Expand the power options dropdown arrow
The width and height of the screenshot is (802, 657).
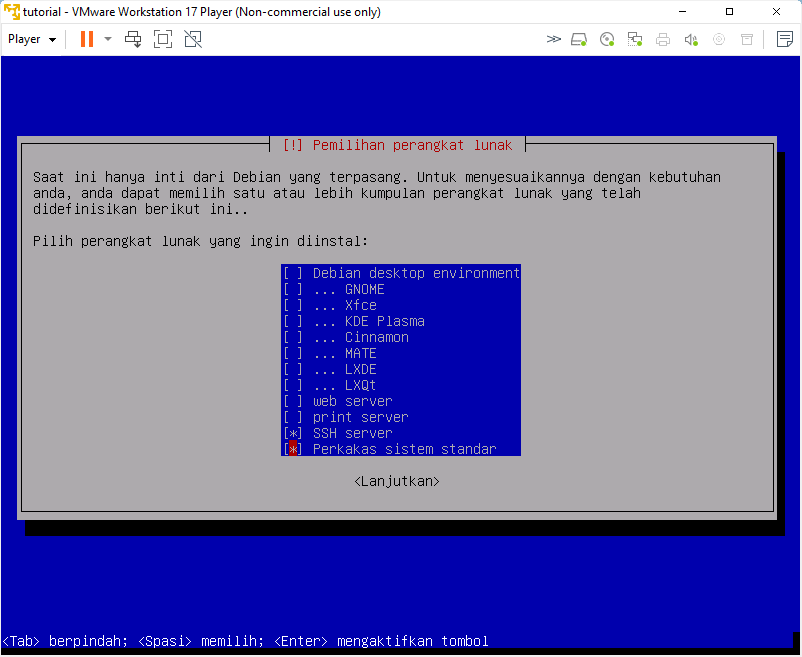(108, 39)
